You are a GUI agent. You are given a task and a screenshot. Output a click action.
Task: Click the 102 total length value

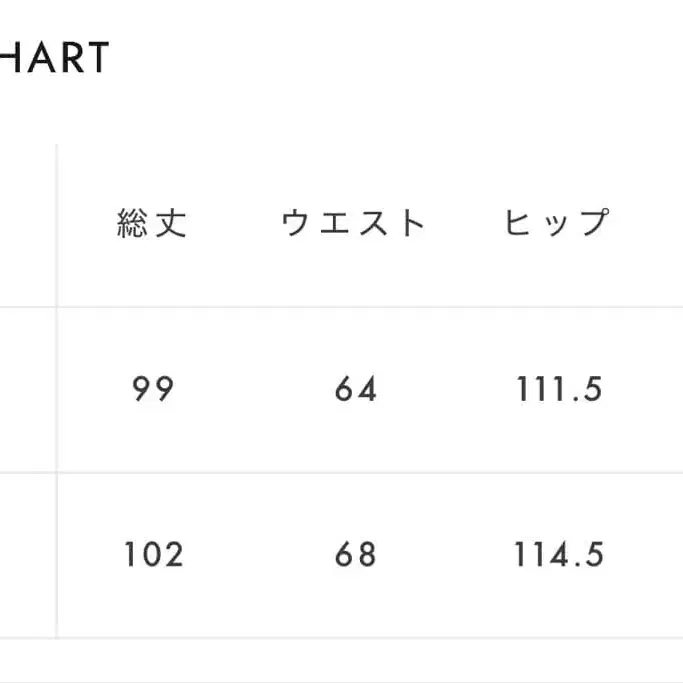(x=153, y=554)
